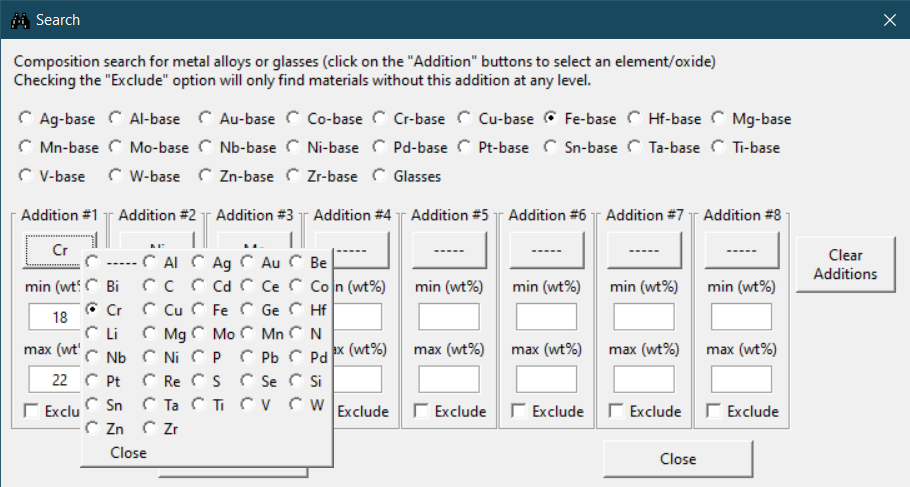Open the Addition #7 element selector button
The image size is (910, 487).
tap(644, 249)
